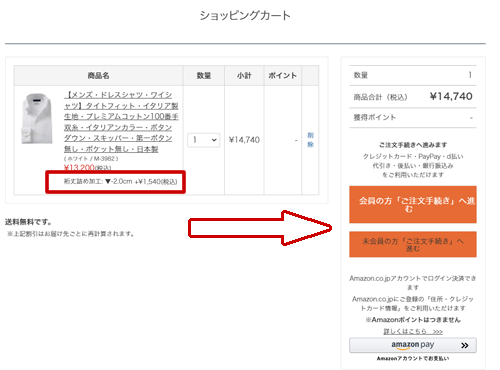Click the 獲得ポイント row label
The image size is (500, 370).
click(375, 117)
